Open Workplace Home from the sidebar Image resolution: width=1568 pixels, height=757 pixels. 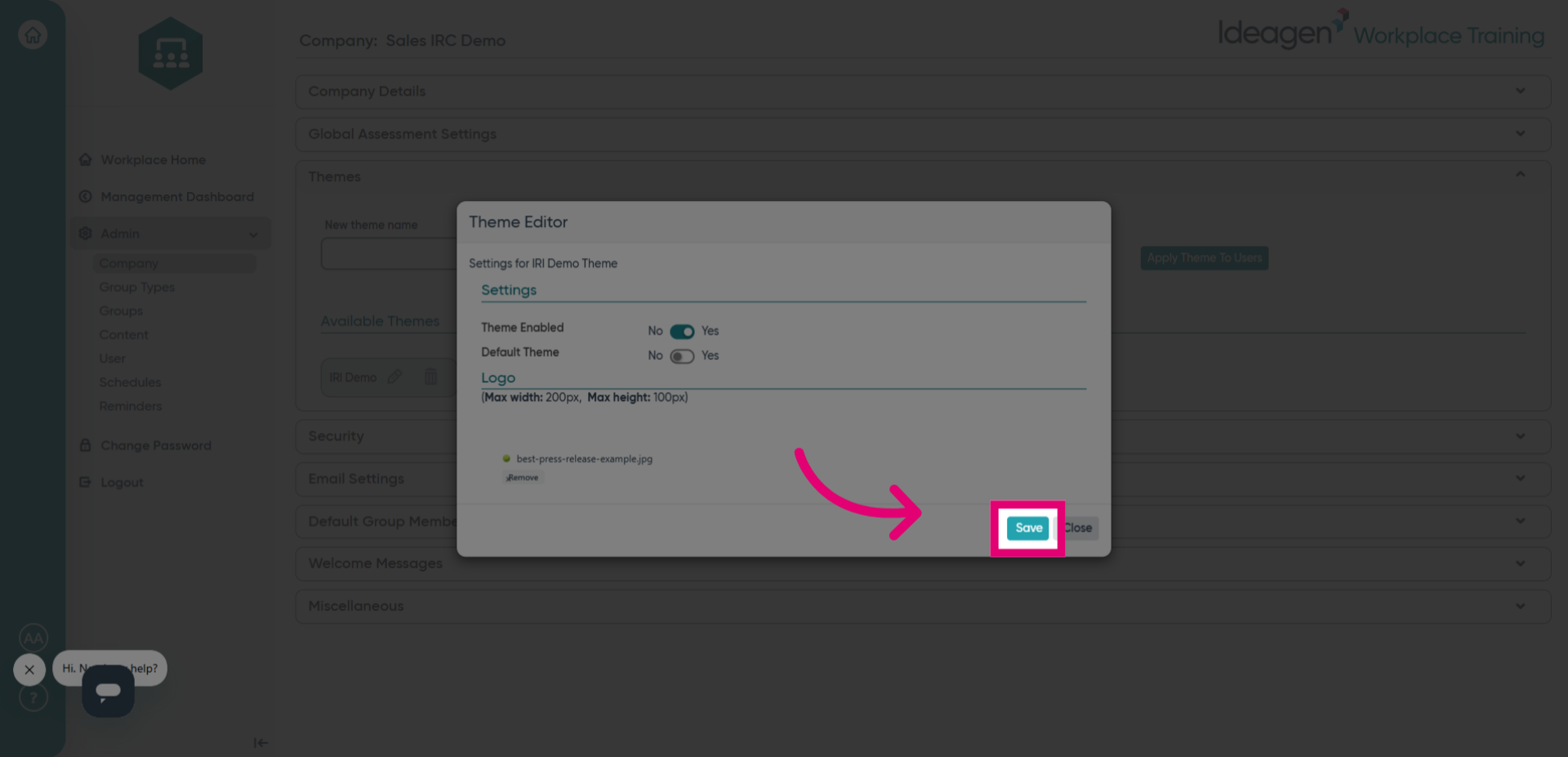pos(153,160)
